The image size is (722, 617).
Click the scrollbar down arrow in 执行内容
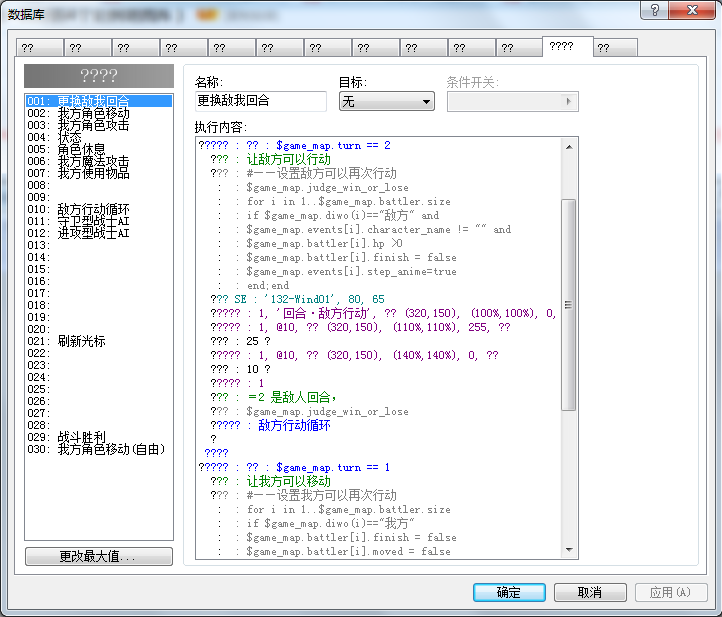(x=569, y=550)
